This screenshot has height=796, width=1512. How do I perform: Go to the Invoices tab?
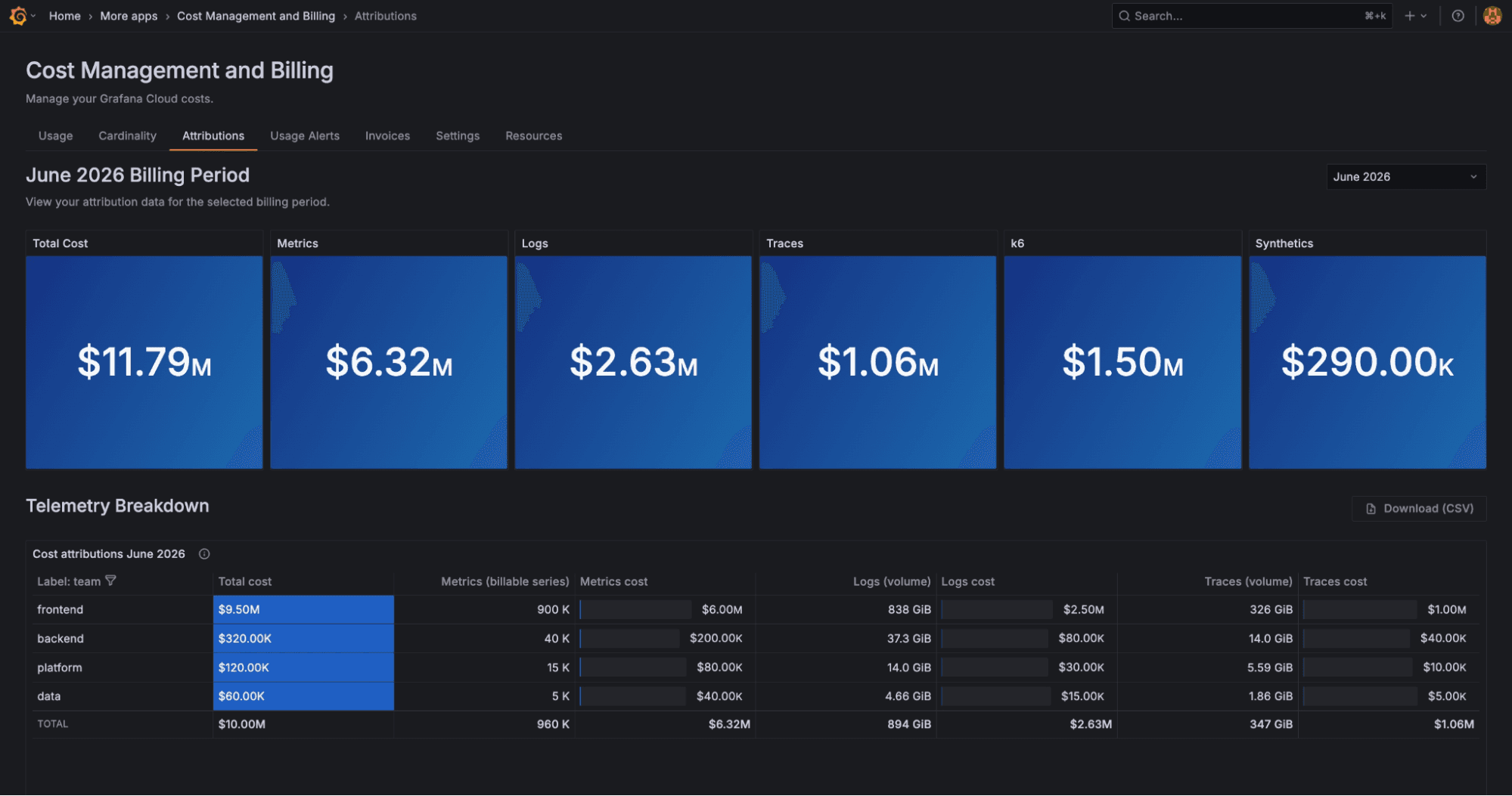coord(387,136)
